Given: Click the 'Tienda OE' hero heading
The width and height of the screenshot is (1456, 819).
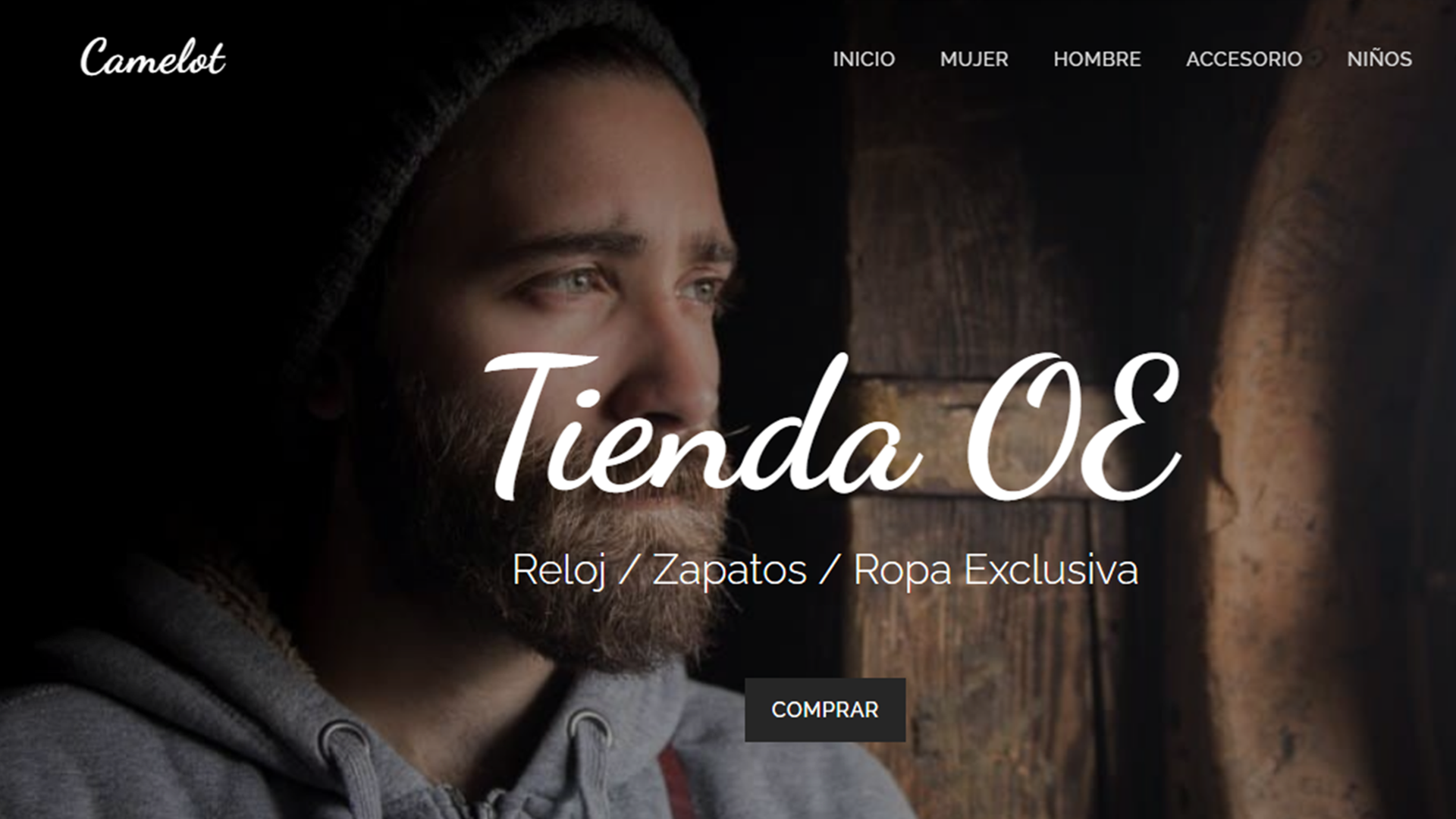Looking at the screenshot, I should pos(832,425).
